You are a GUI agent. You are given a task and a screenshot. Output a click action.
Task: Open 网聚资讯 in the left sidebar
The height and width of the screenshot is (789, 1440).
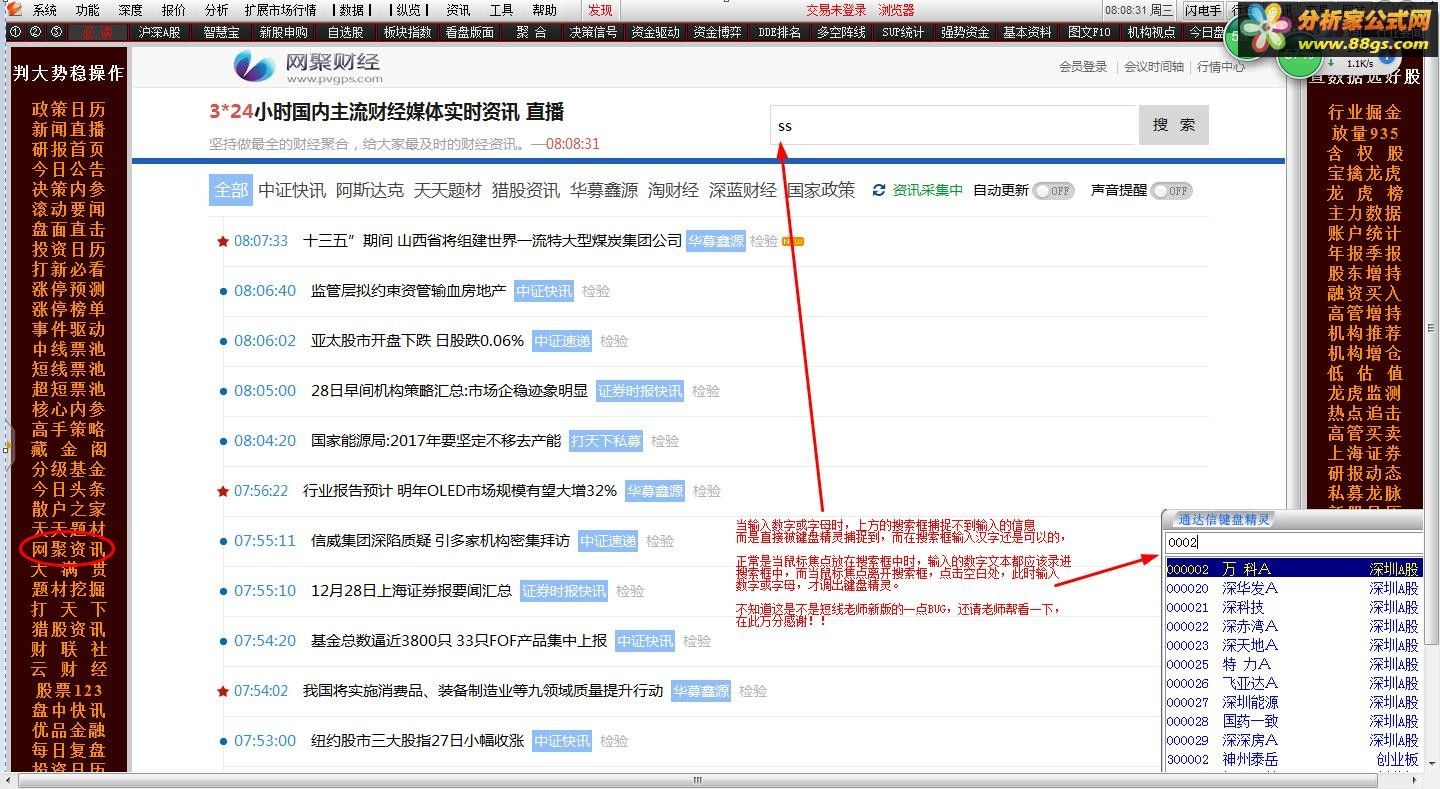pos(68,549)
